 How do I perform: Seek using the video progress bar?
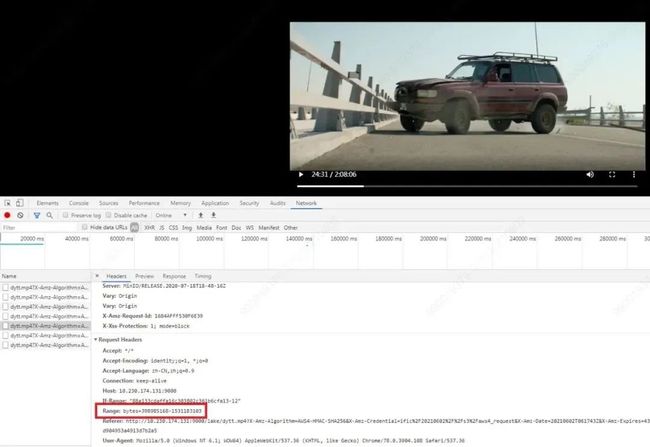click(x=467, y=186)
